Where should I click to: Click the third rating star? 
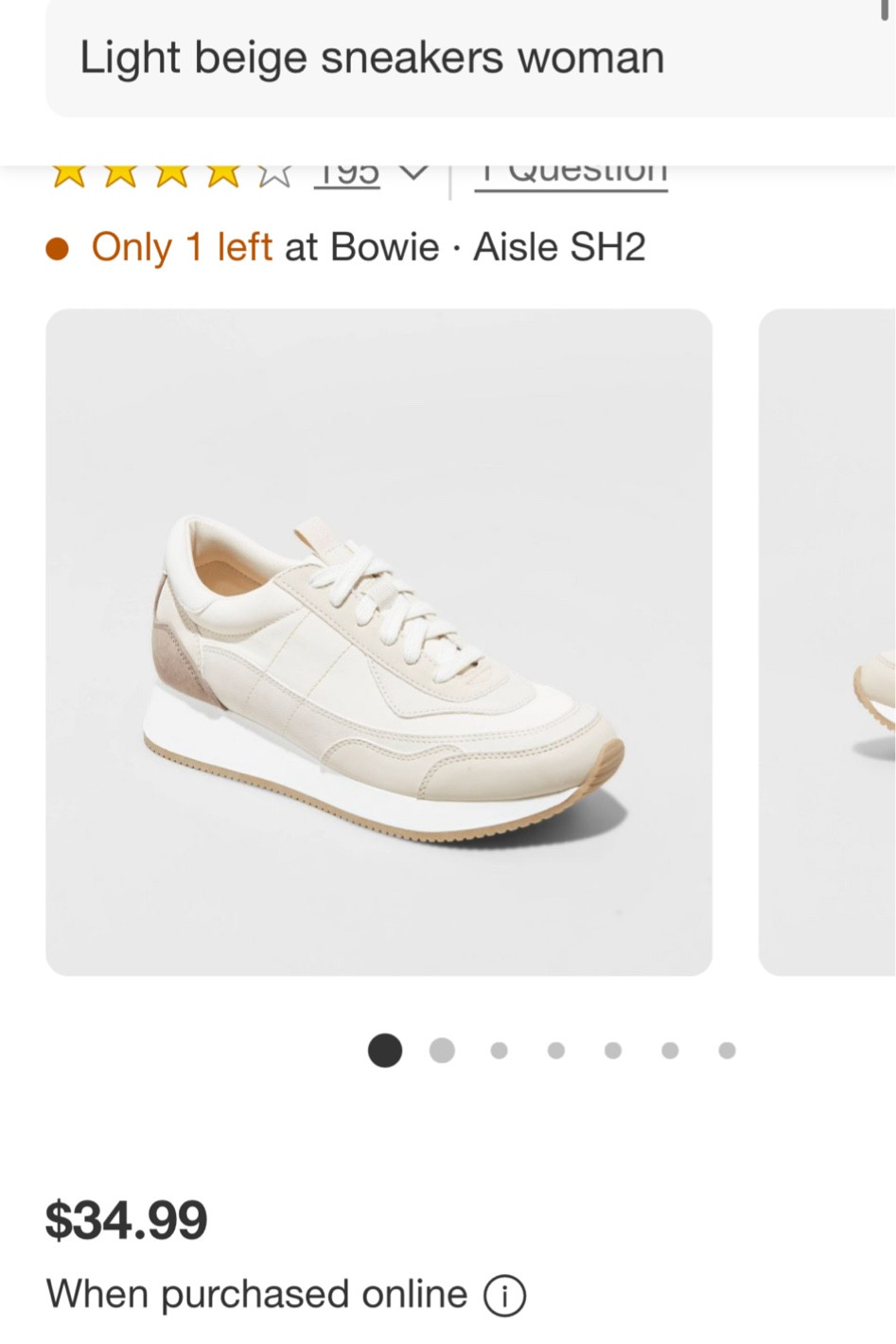(x=173, y=172)
